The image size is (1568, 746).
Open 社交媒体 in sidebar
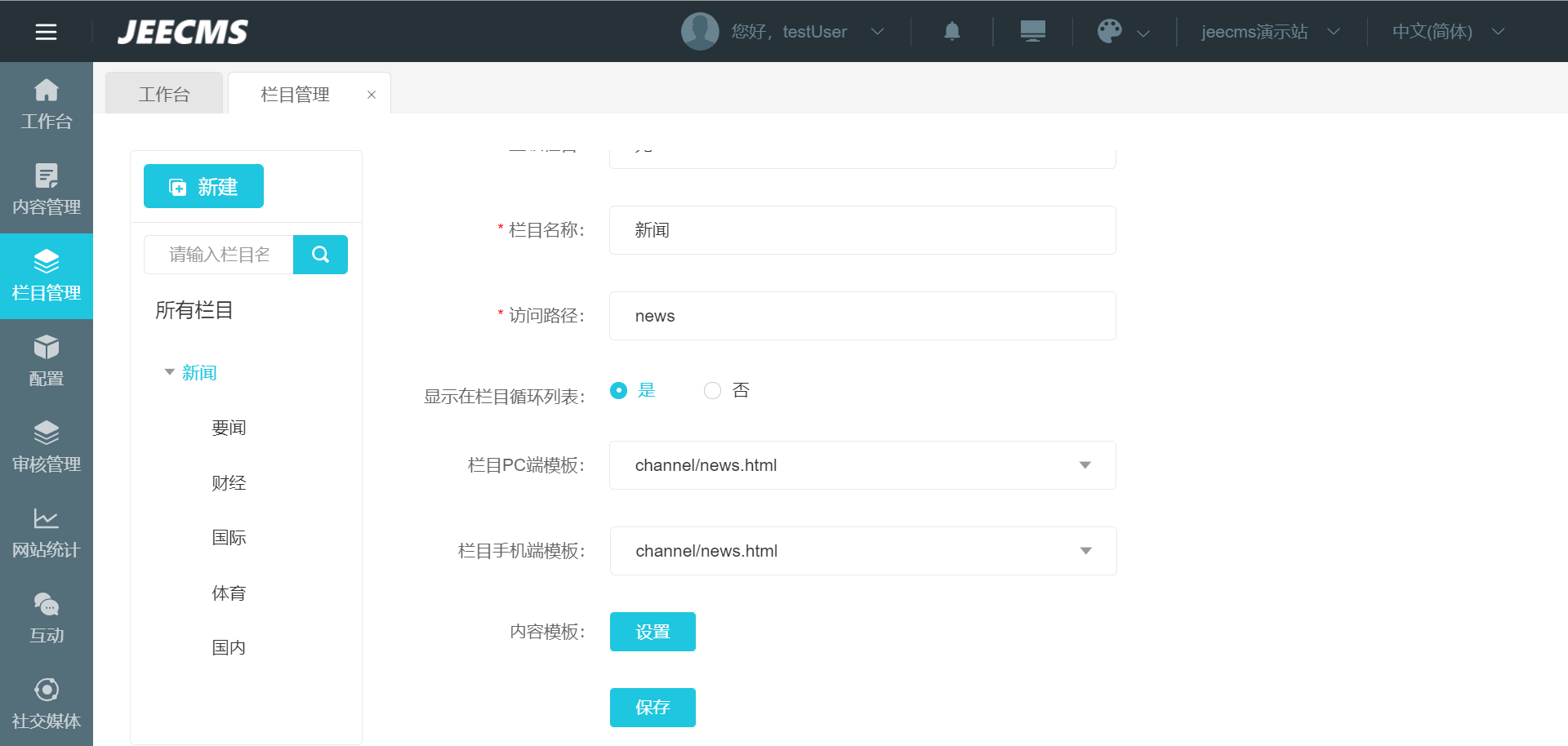coord(47,705)
